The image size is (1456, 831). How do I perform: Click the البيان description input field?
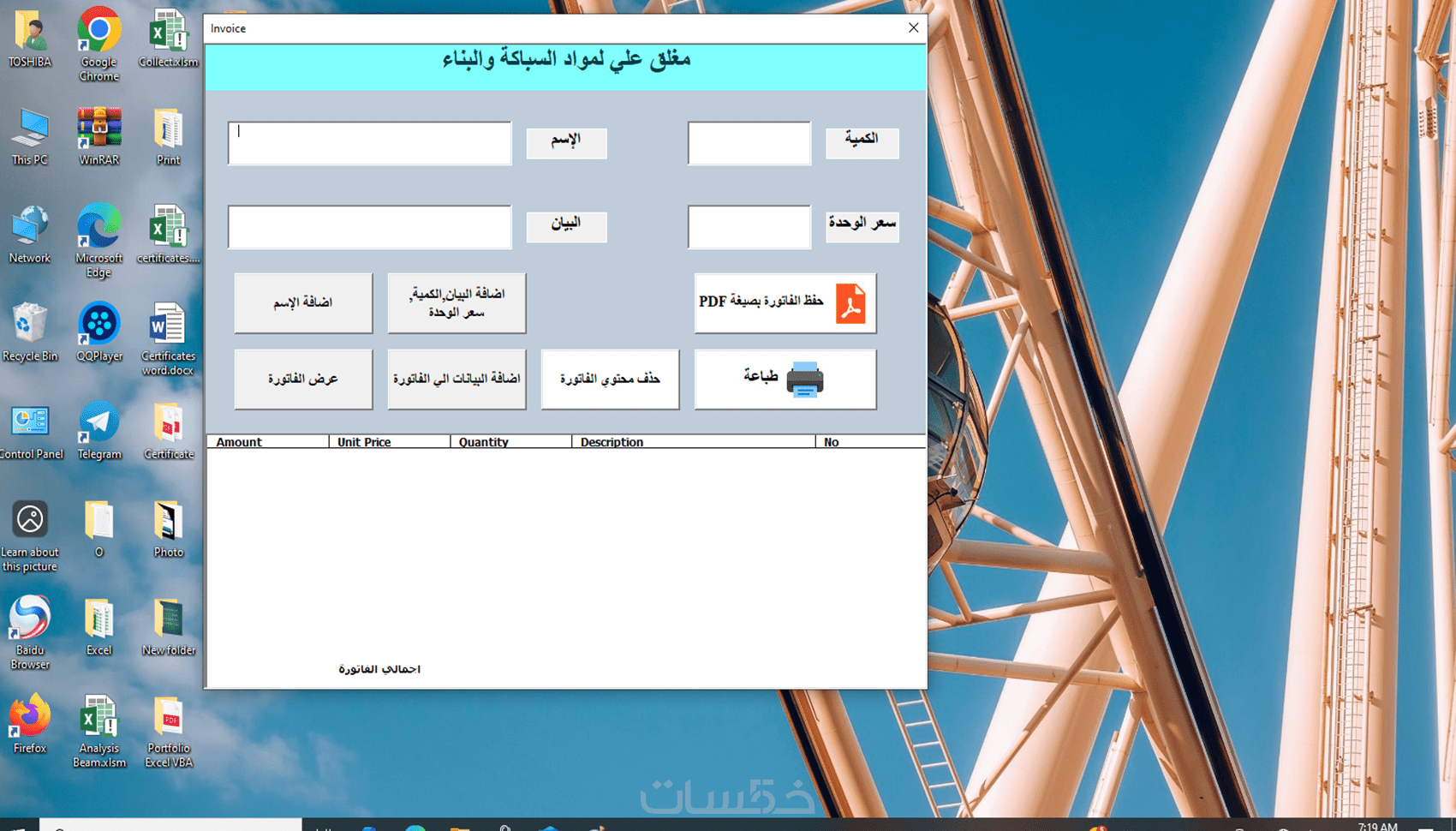click(x=370, y=227)
